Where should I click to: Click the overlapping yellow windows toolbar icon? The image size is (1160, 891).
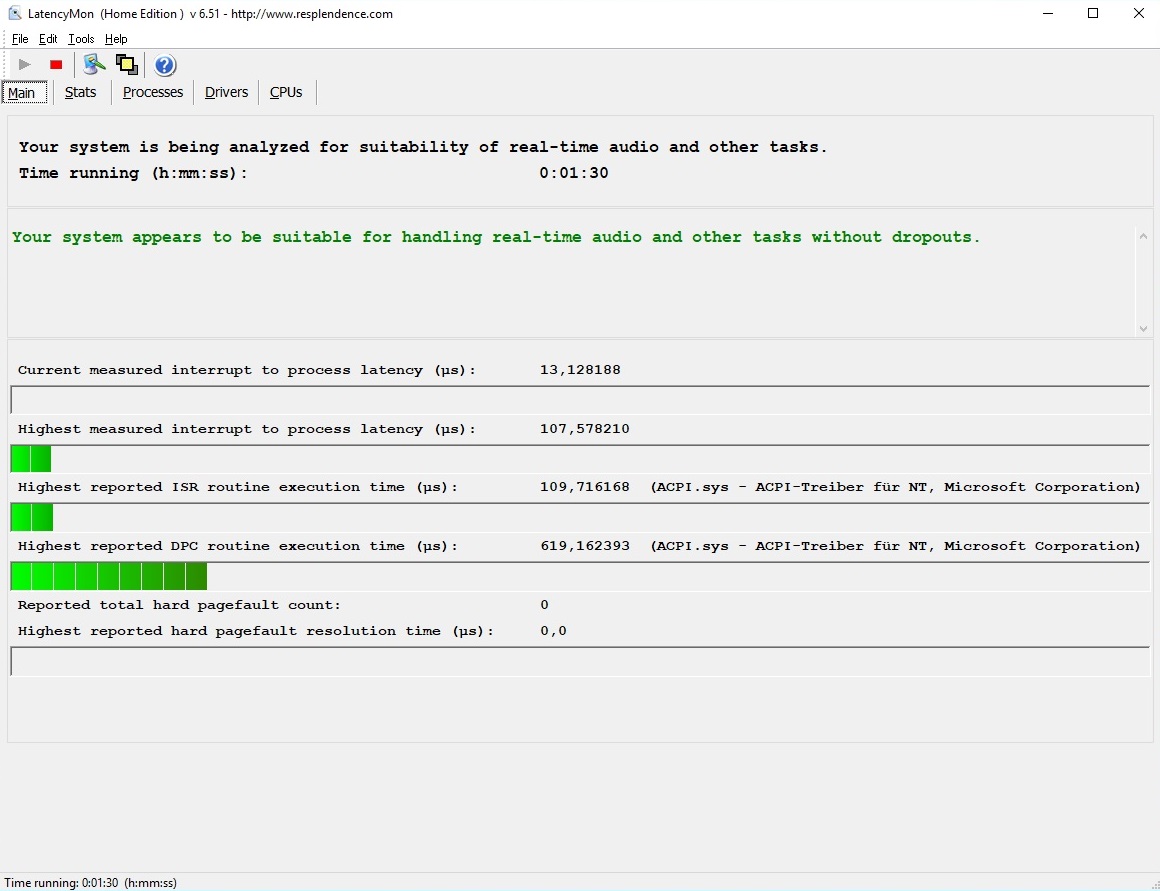127,65
